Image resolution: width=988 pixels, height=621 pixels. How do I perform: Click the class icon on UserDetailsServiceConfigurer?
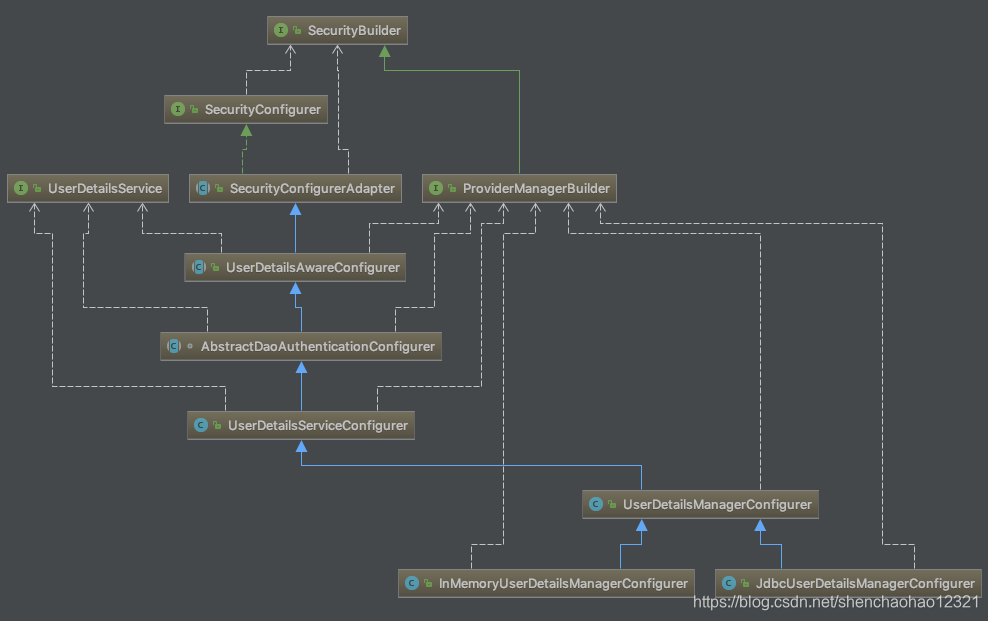point(200,425)
